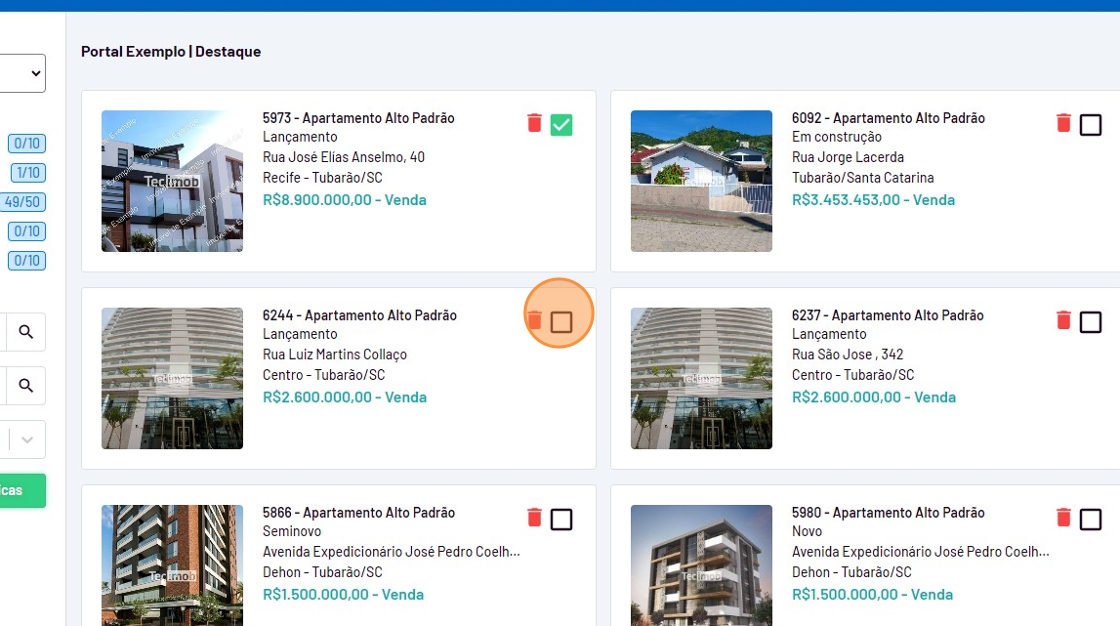Viewport: 1120px width, 626px height.
Task: Click the 49/50 quota badge
Action: [x=23, y=202]
